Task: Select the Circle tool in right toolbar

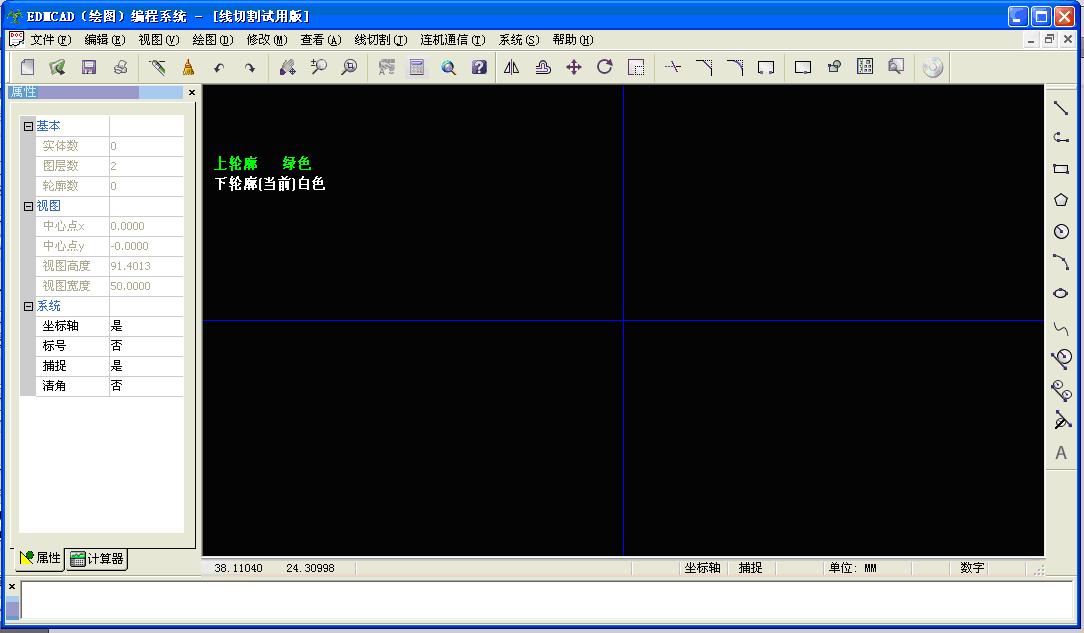Action: pos(1062,231)
